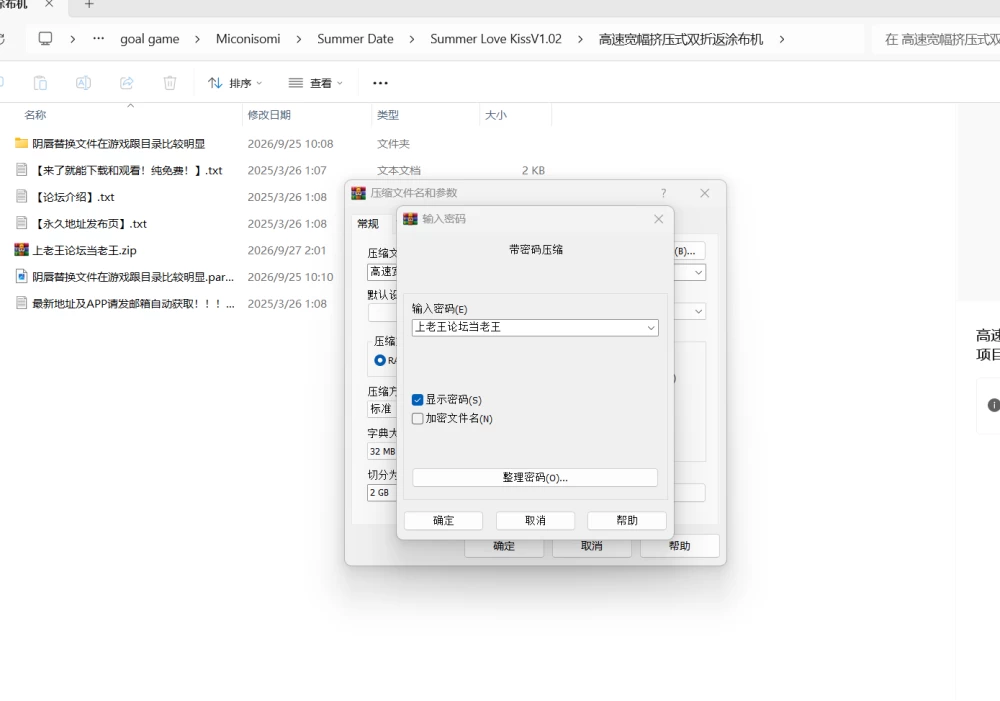This screenshot has width=1000, height=701.
Task: Select file 最新地址及APP请发邮箱自动获取
Action: point(133,304)
